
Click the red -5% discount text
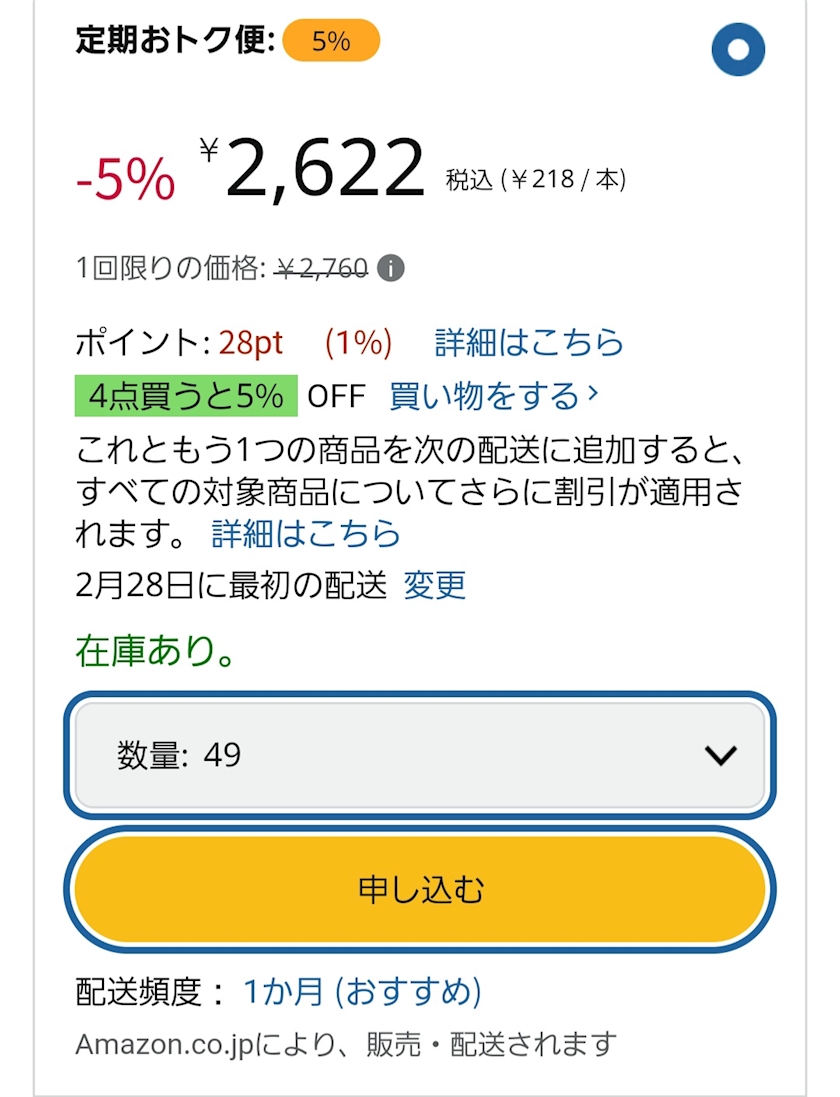pyautogui.click(x=126, y=181)
